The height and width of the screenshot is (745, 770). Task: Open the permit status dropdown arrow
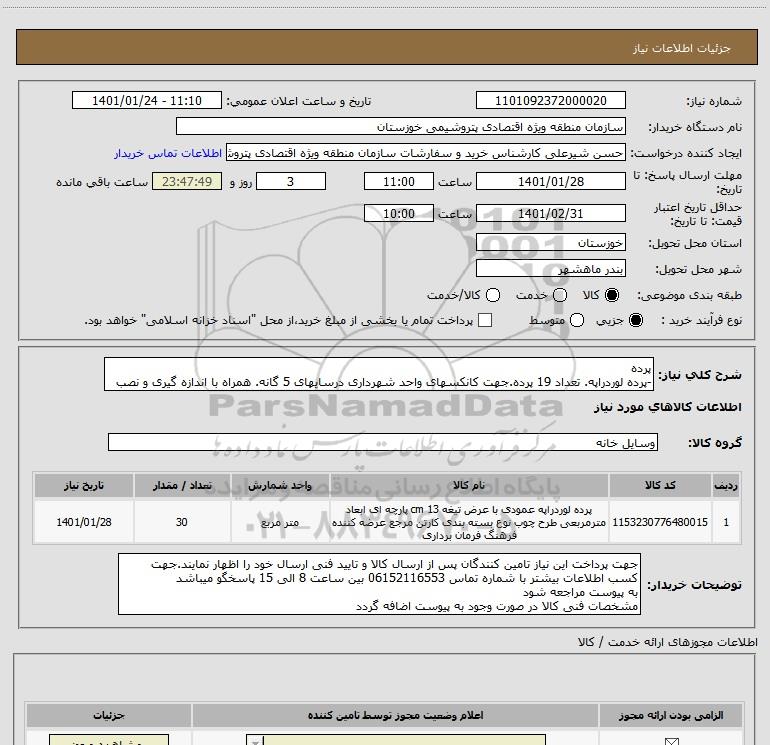tap(255, 741)
